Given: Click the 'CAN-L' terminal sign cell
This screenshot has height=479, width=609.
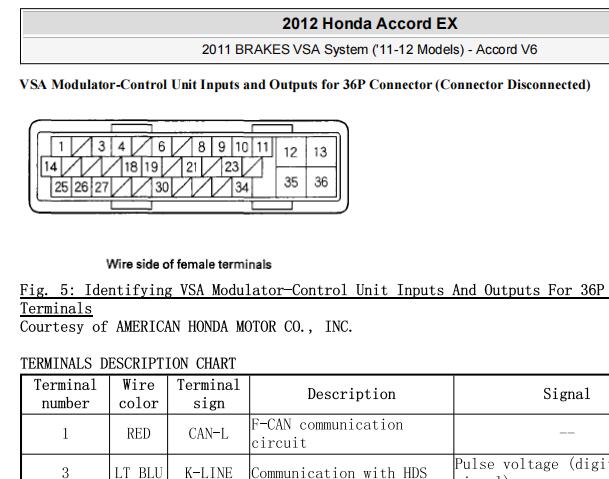Looking at the screenshot, I should coord(209,434).
